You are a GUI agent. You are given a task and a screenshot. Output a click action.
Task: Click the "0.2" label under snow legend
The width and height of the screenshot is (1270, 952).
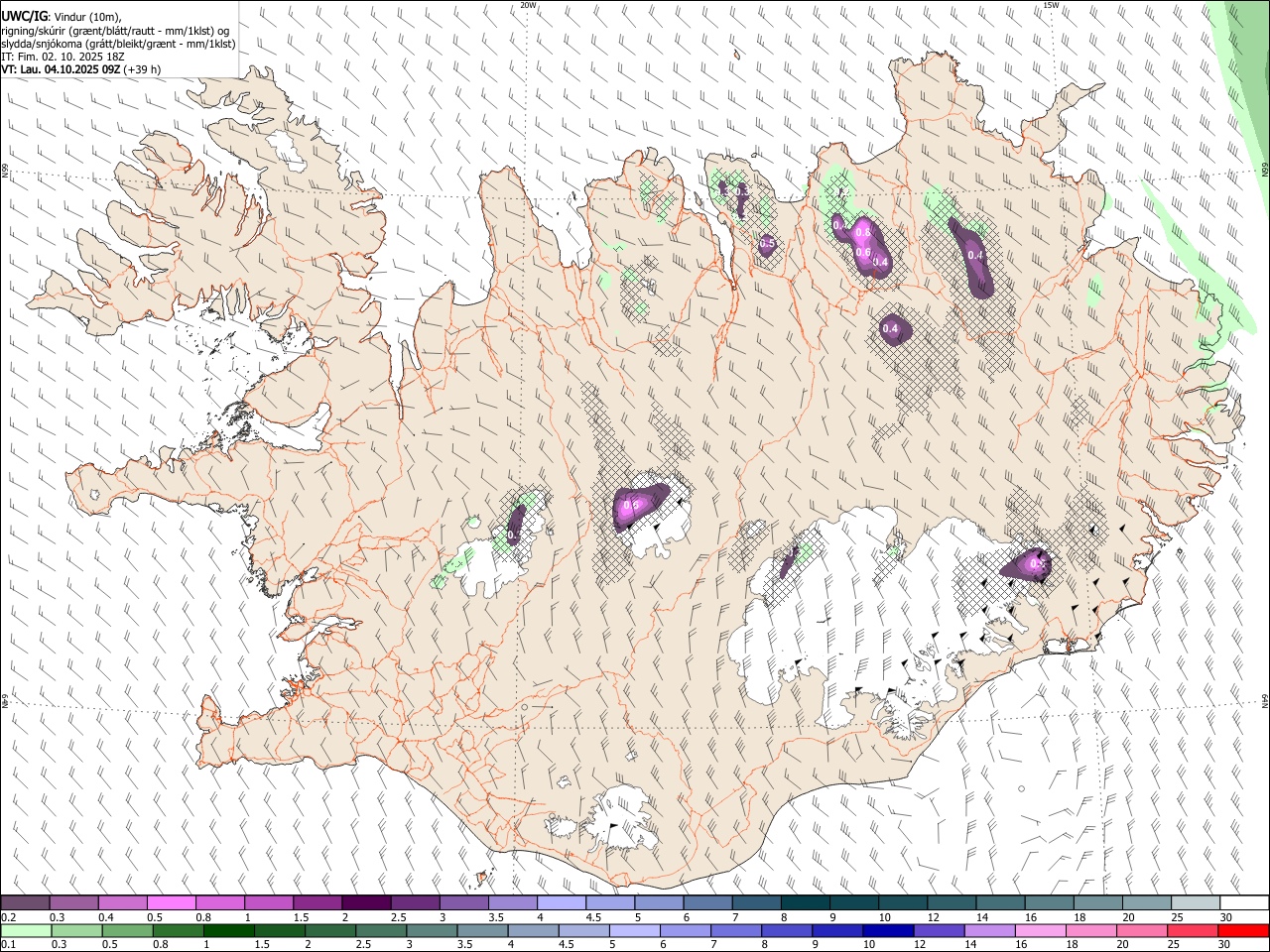pos(9,917)
